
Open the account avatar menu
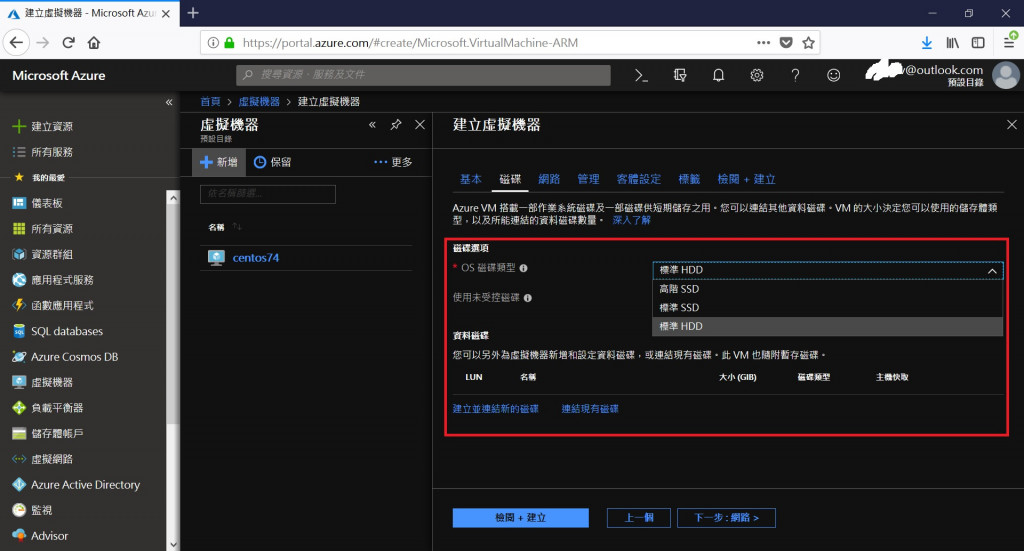pyautogui.click(x=1006, y=75)
